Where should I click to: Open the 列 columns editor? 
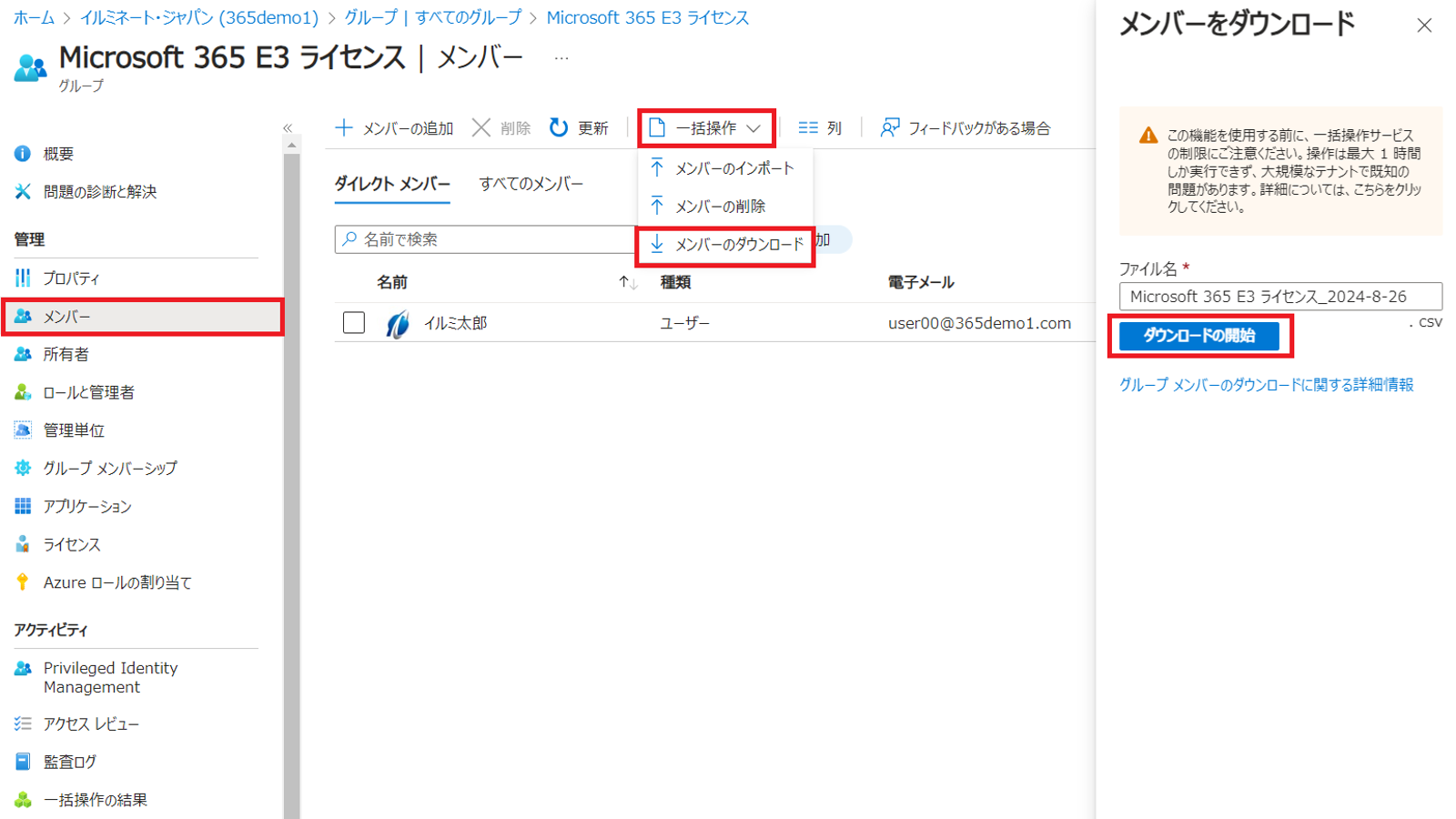tap(820, 128)
